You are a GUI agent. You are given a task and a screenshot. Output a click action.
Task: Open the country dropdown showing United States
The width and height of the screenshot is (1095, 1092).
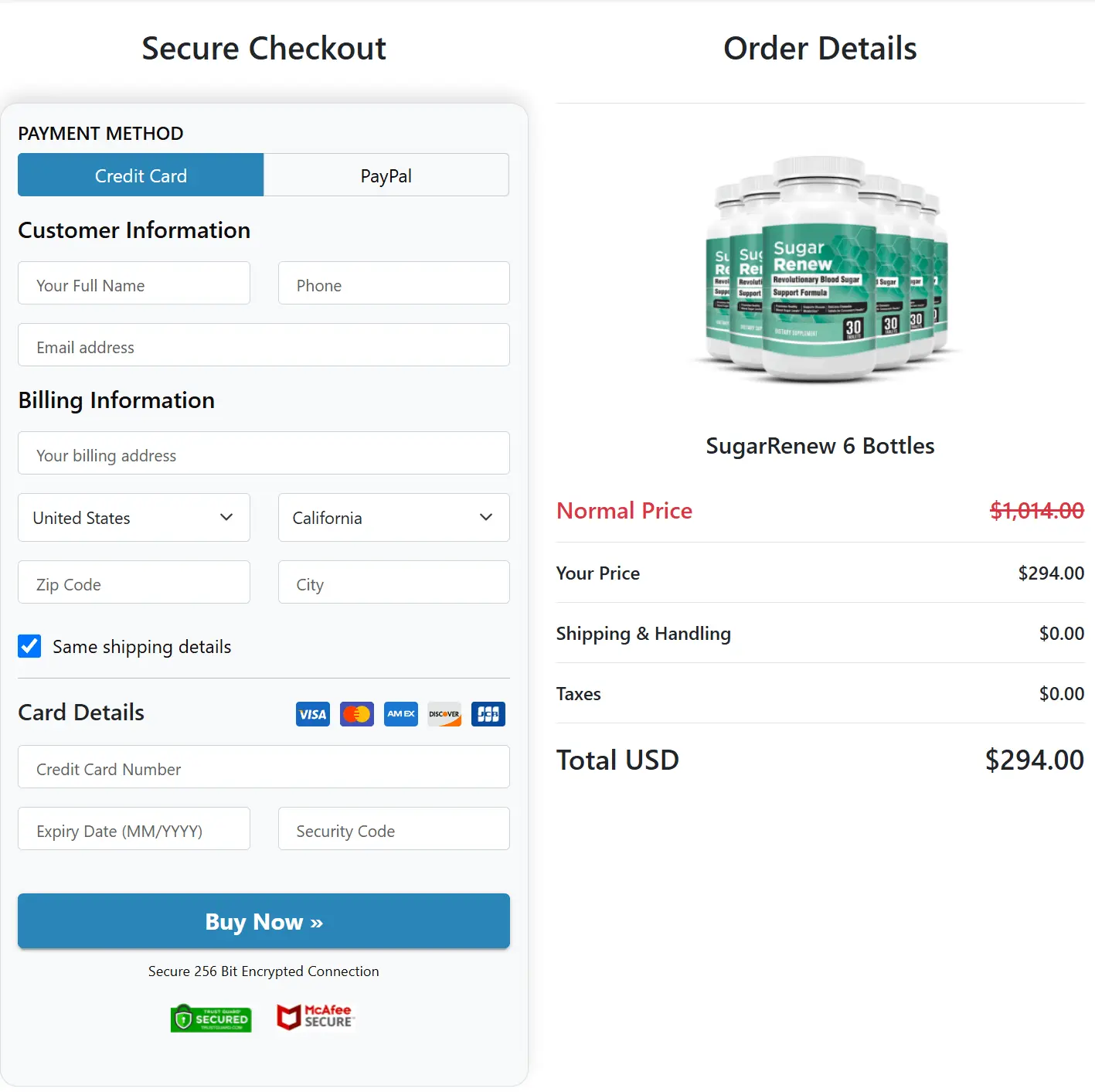133,518
